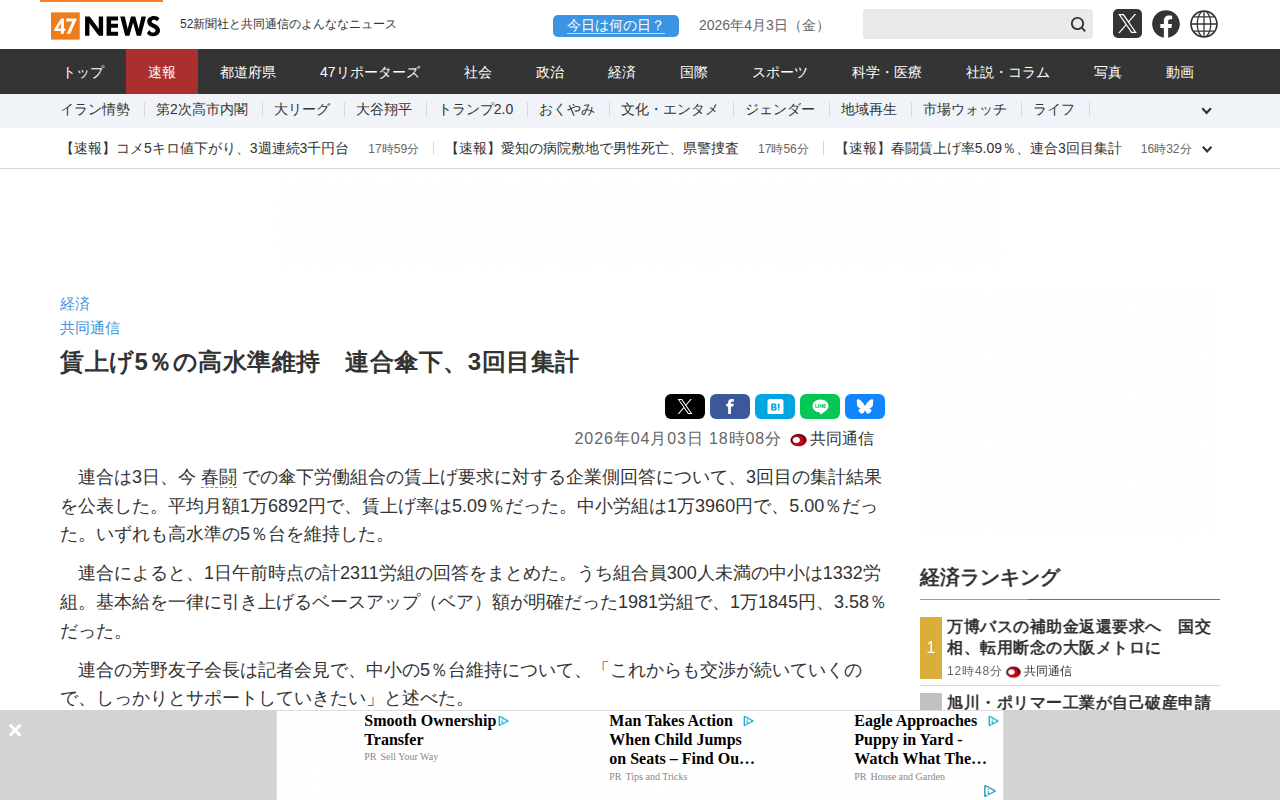Open the ジェンダー topic link
Image resolution: width=1280 pixels, height=800 pixels.
780,110
